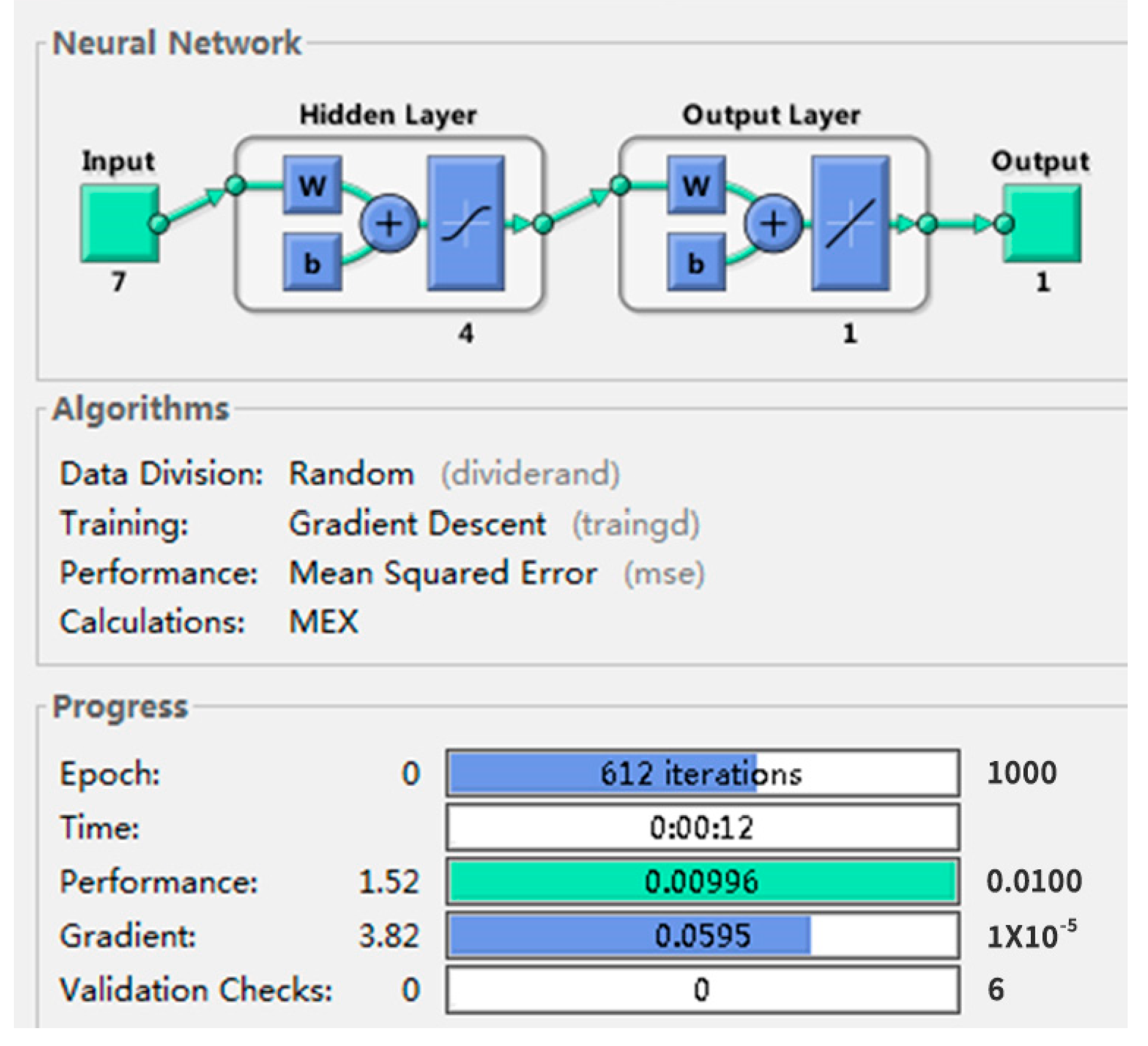Click the Hidden Layer title label
This screenshot has width=1148, height=1046.
388,115
